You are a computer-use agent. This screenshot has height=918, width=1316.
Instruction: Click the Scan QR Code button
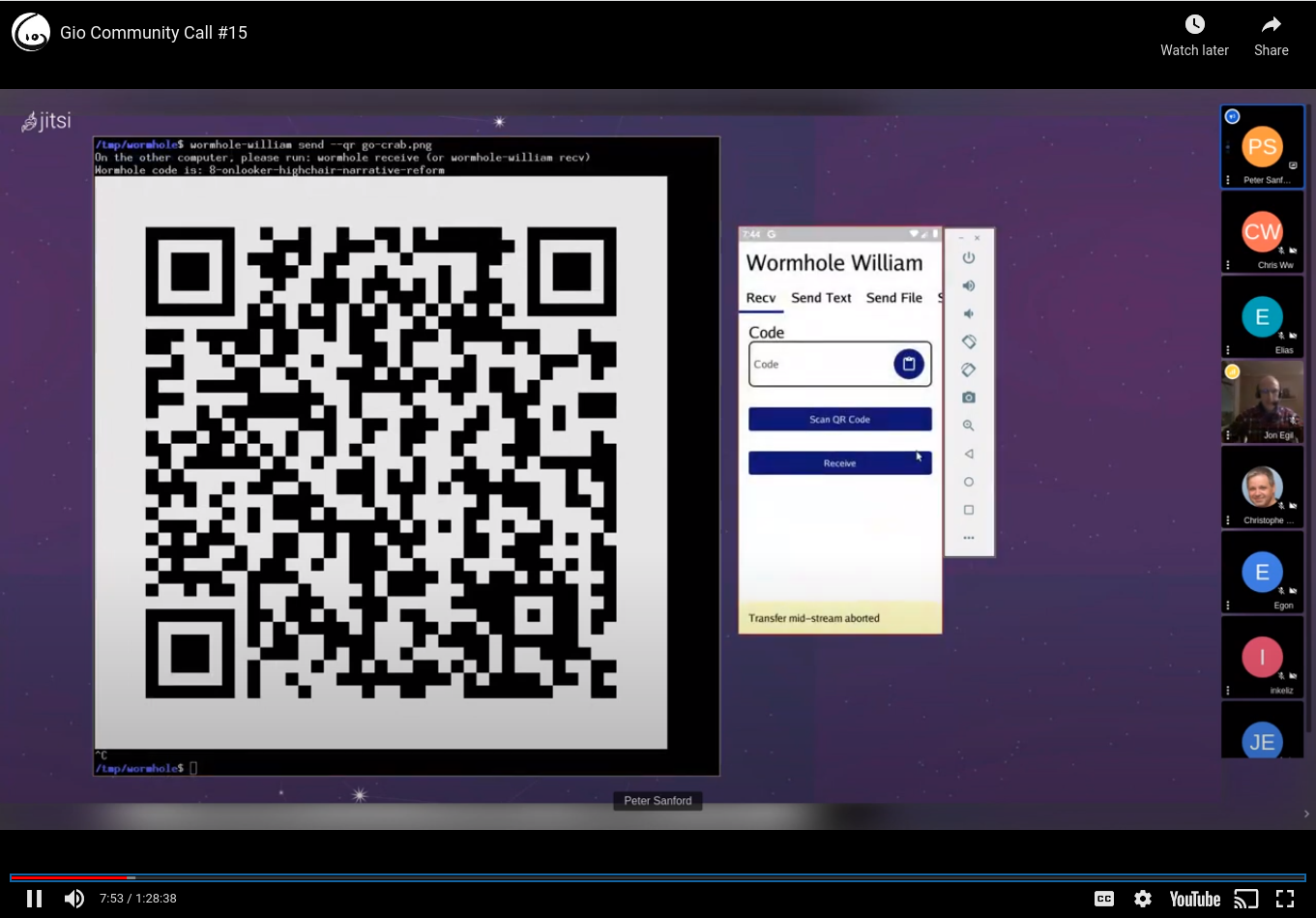[840, 420]
